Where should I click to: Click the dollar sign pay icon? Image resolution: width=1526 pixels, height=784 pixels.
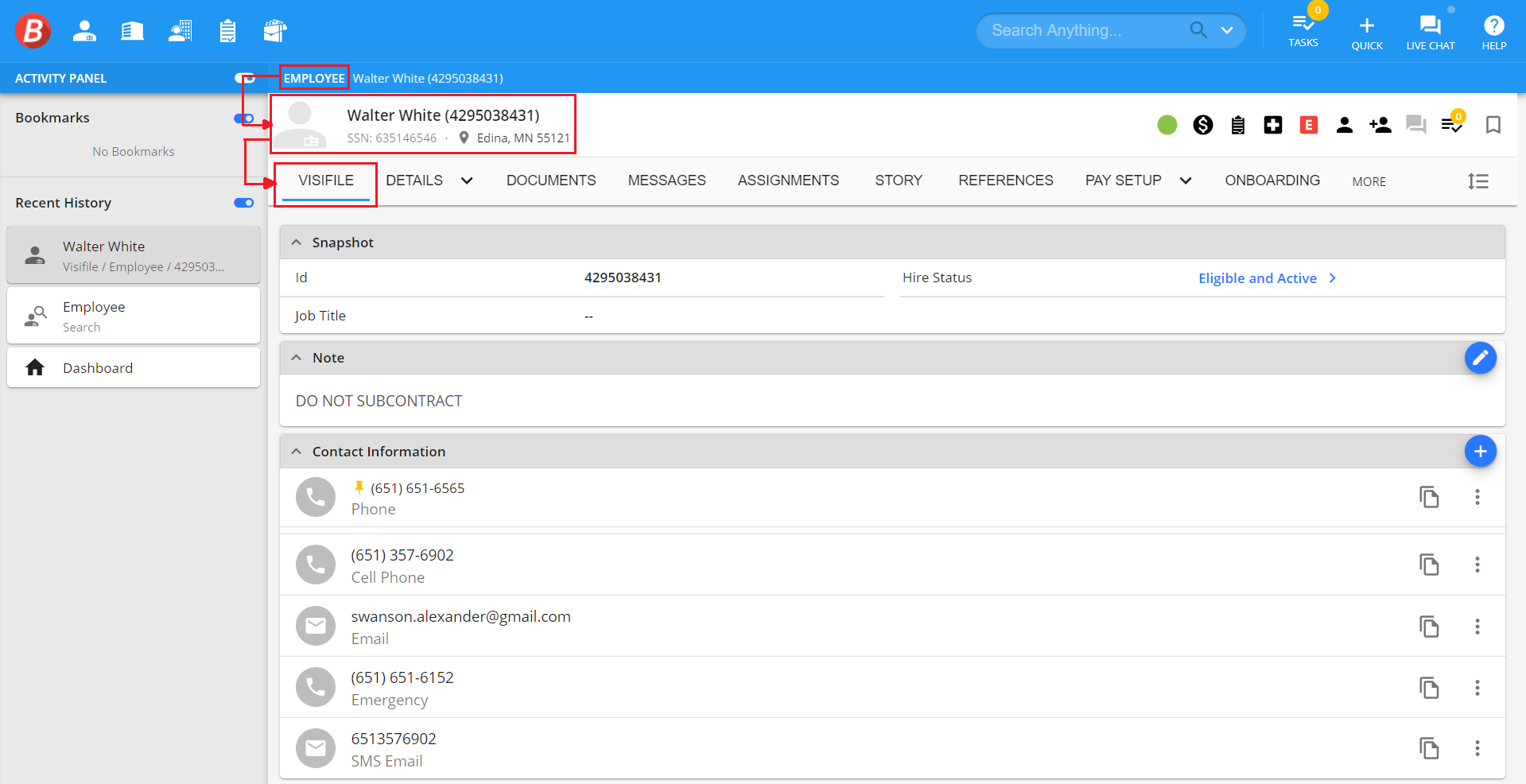point(1203,125)
